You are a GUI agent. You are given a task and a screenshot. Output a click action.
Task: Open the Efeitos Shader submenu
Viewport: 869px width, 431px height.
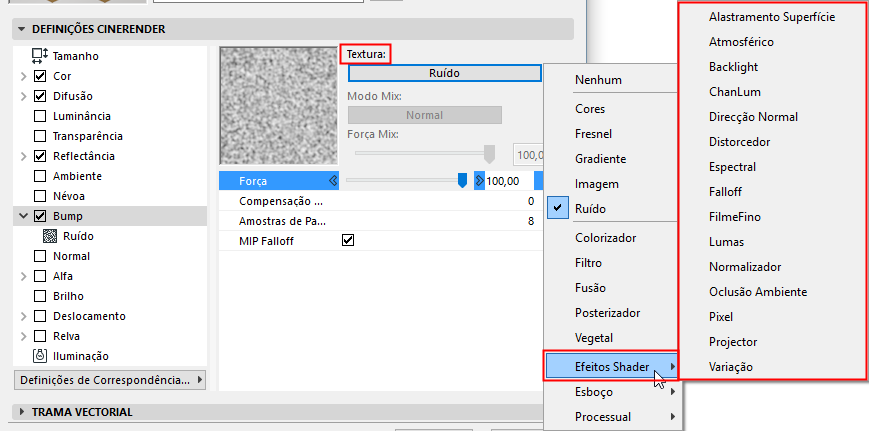coord(611,366)
